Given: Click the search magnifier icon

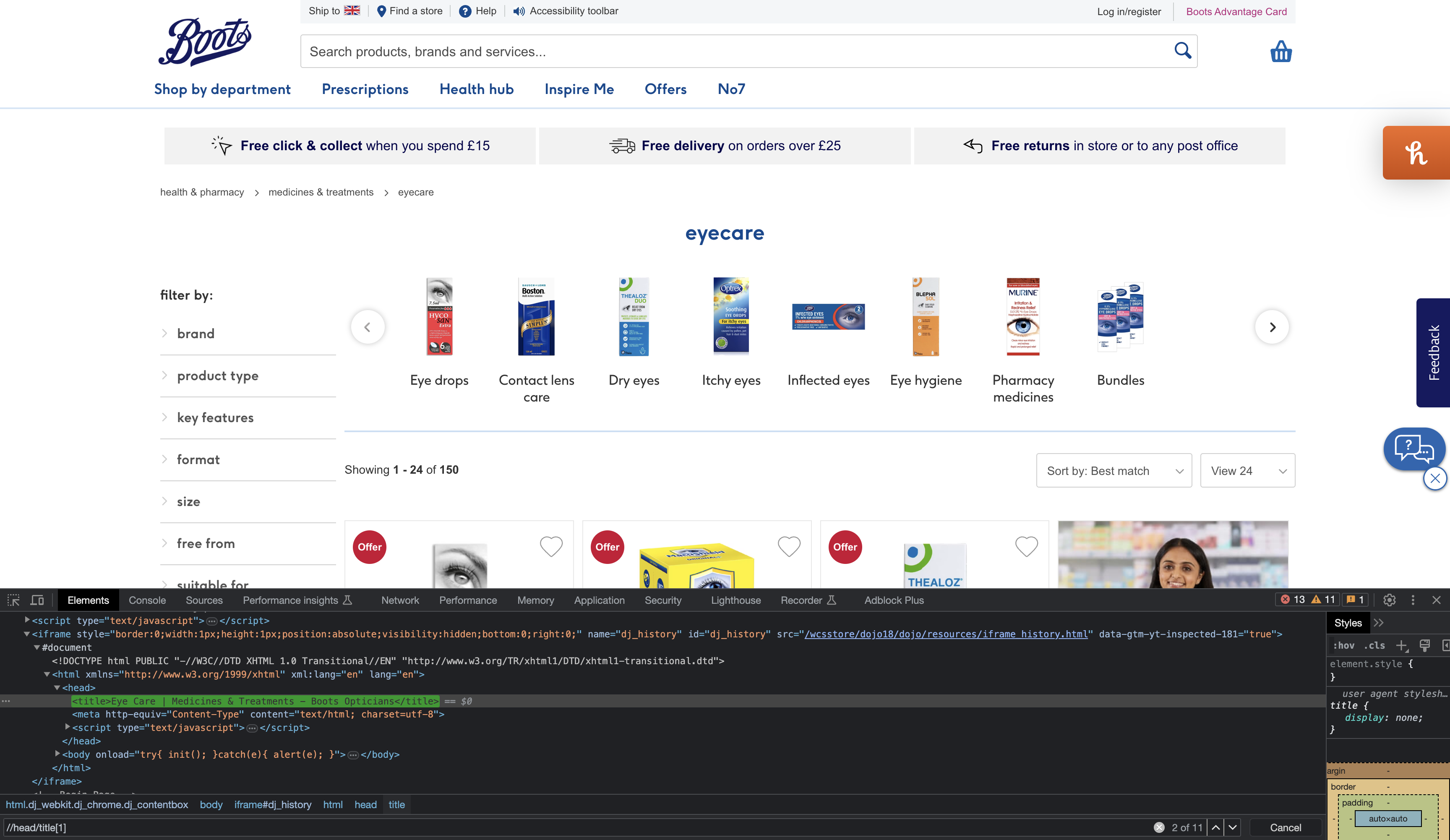Looking at the screenshot, I should tap(1183, 51).
